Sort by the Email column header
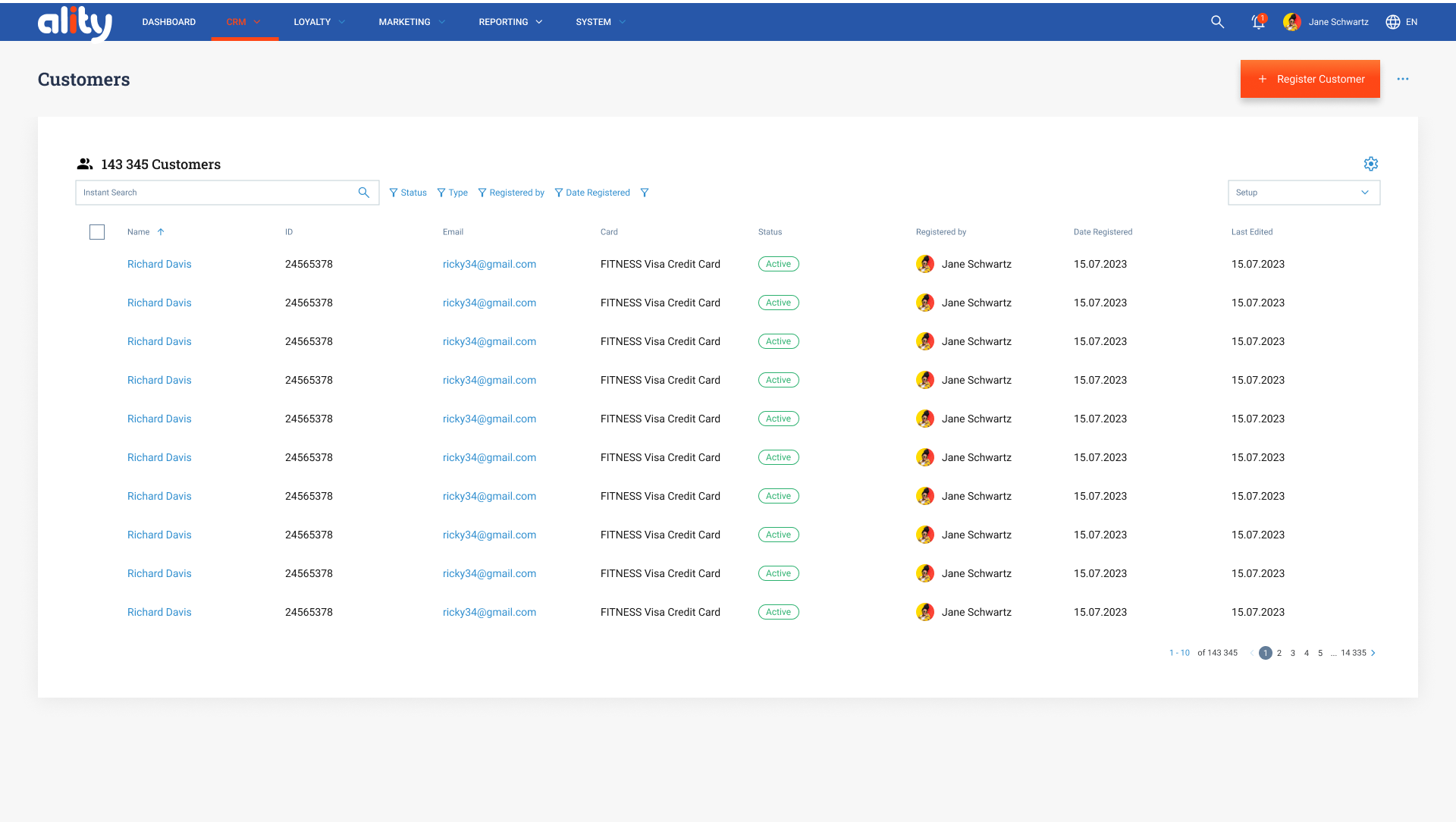Image resolution: width=1456 pixels, height=822 pixels. [x=453, y=232]
